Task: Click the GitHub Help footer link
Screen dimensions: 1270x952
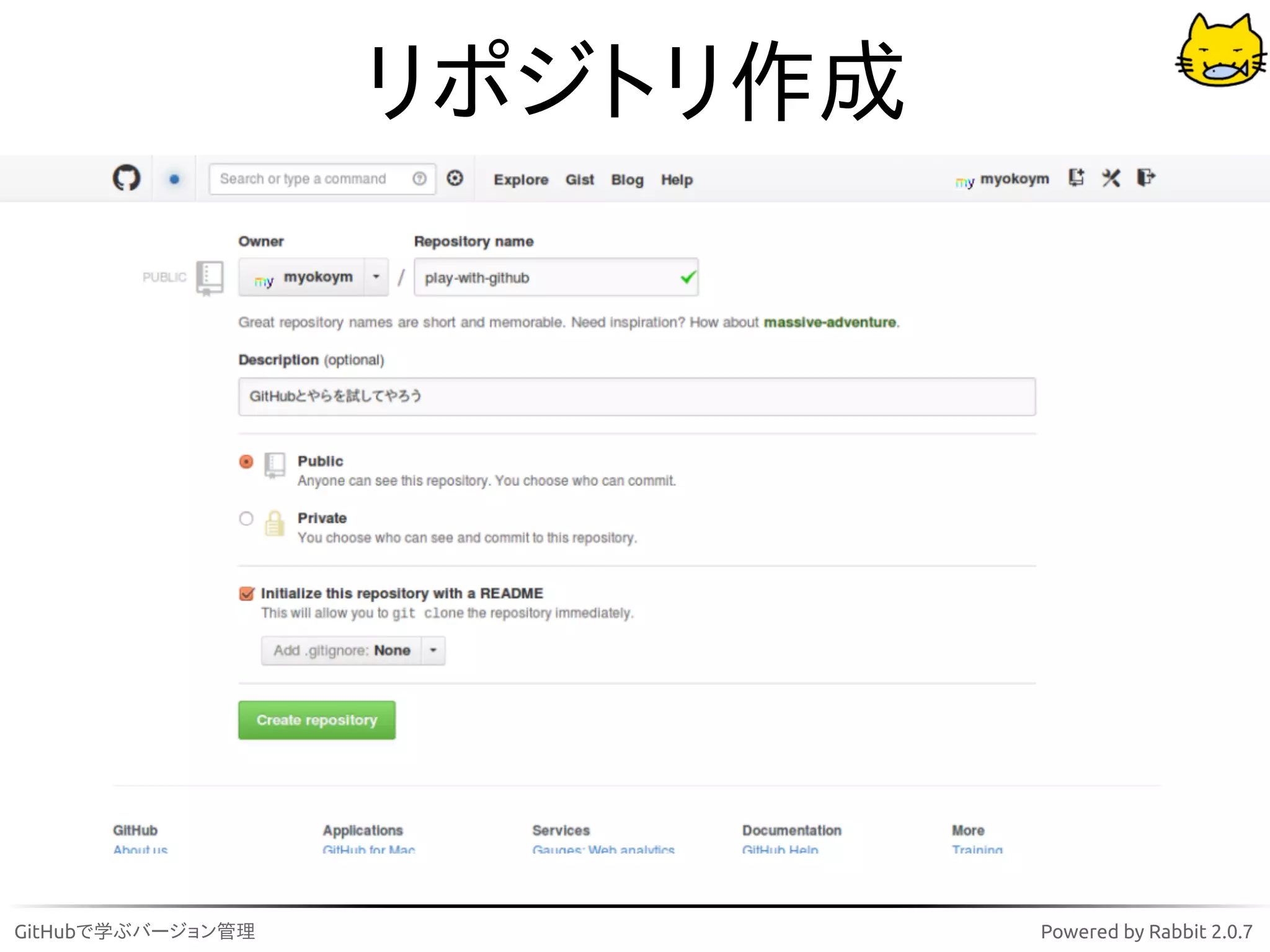Action: pos(780,849)
